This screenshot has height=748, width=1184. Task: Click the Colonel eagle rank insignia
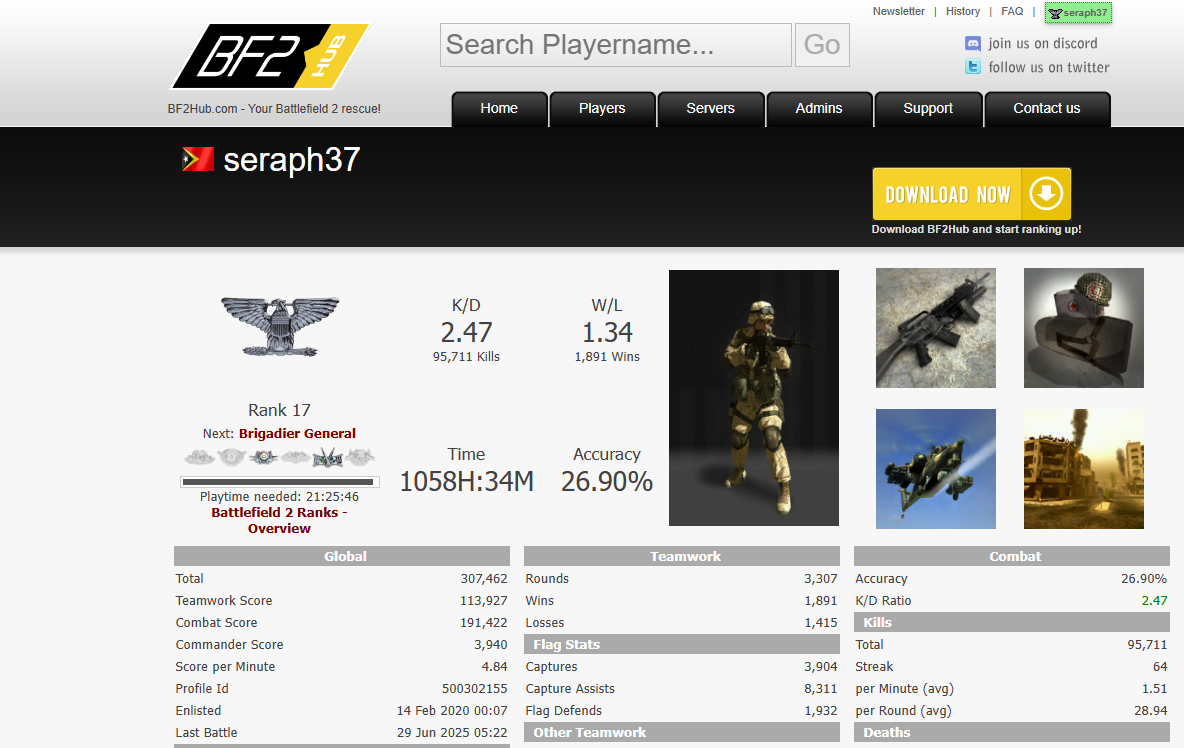pyautogui.click(x=280, y=326)
